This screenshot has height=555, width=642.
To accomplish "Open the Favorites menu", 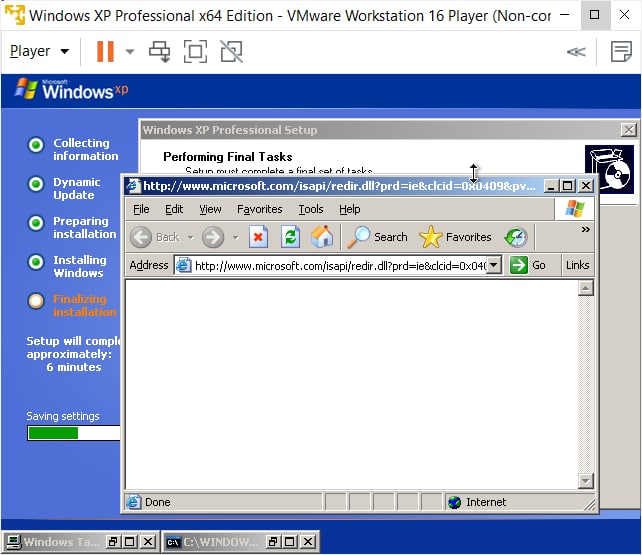I will 260,209.
